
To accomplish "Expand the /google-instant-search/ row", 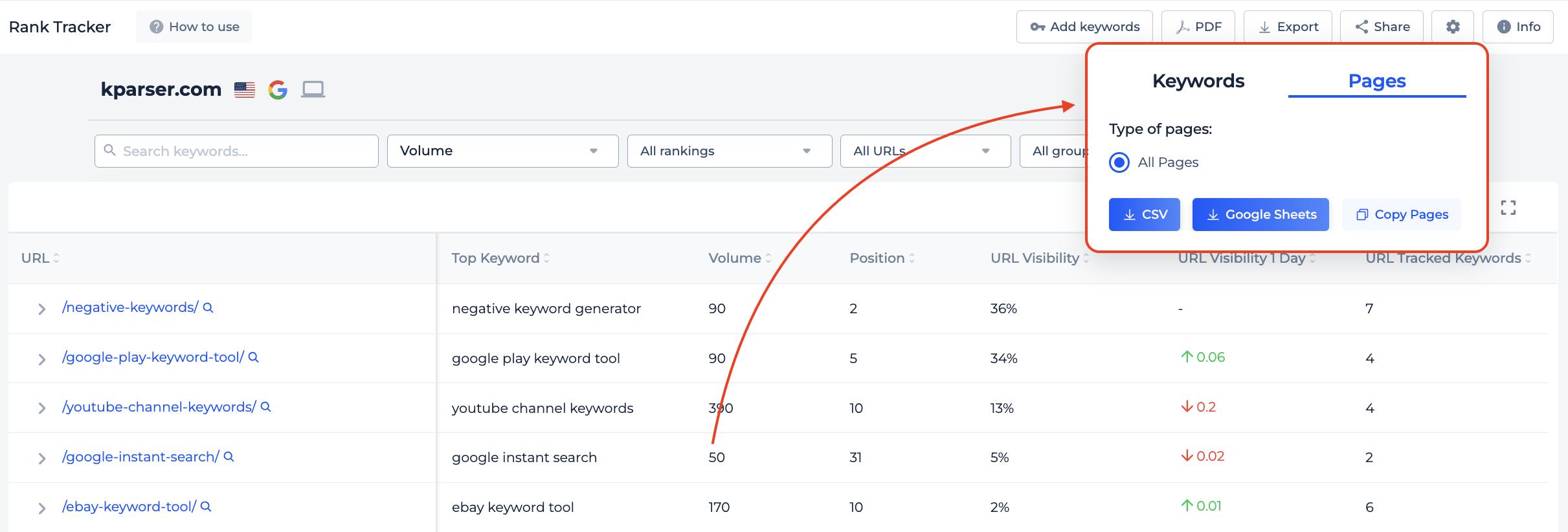I will 41,458.
